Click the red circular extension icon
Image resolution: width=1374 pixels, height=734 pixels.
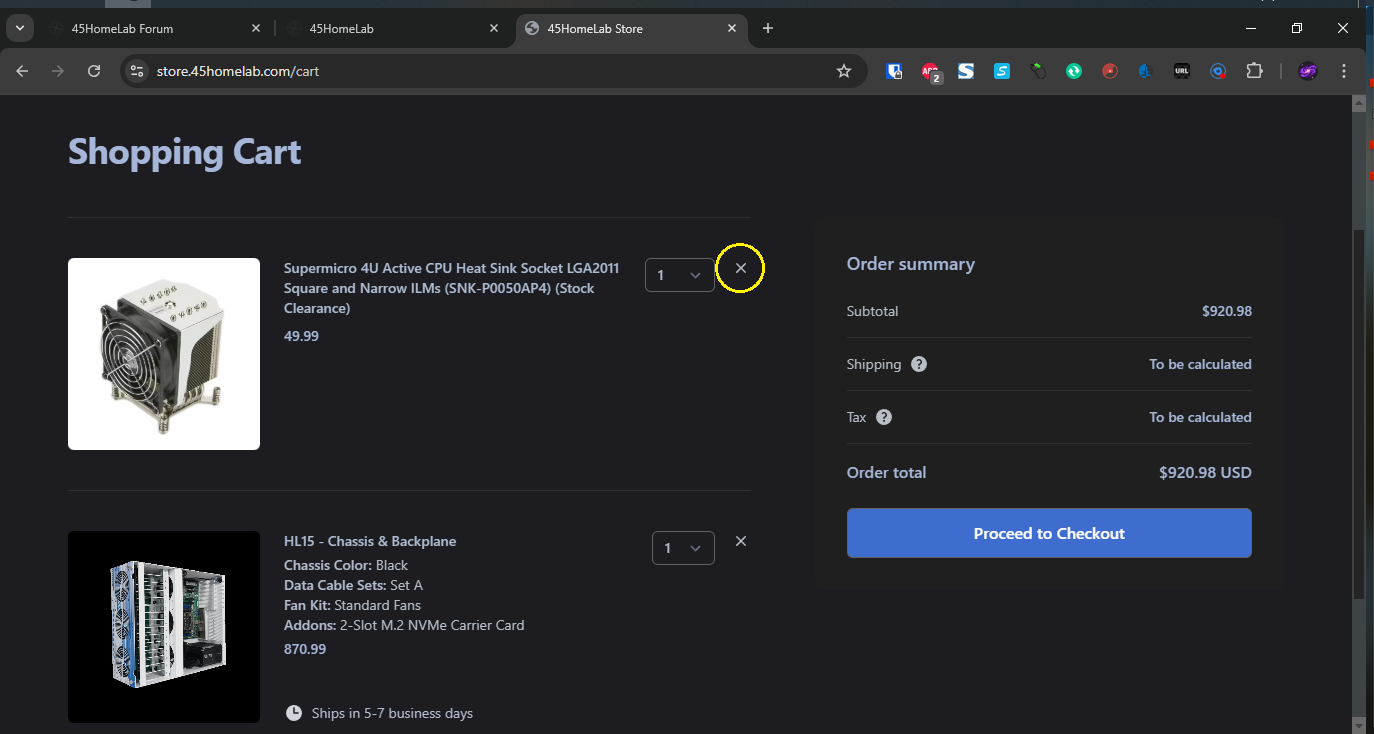[x=1110, y=71]
